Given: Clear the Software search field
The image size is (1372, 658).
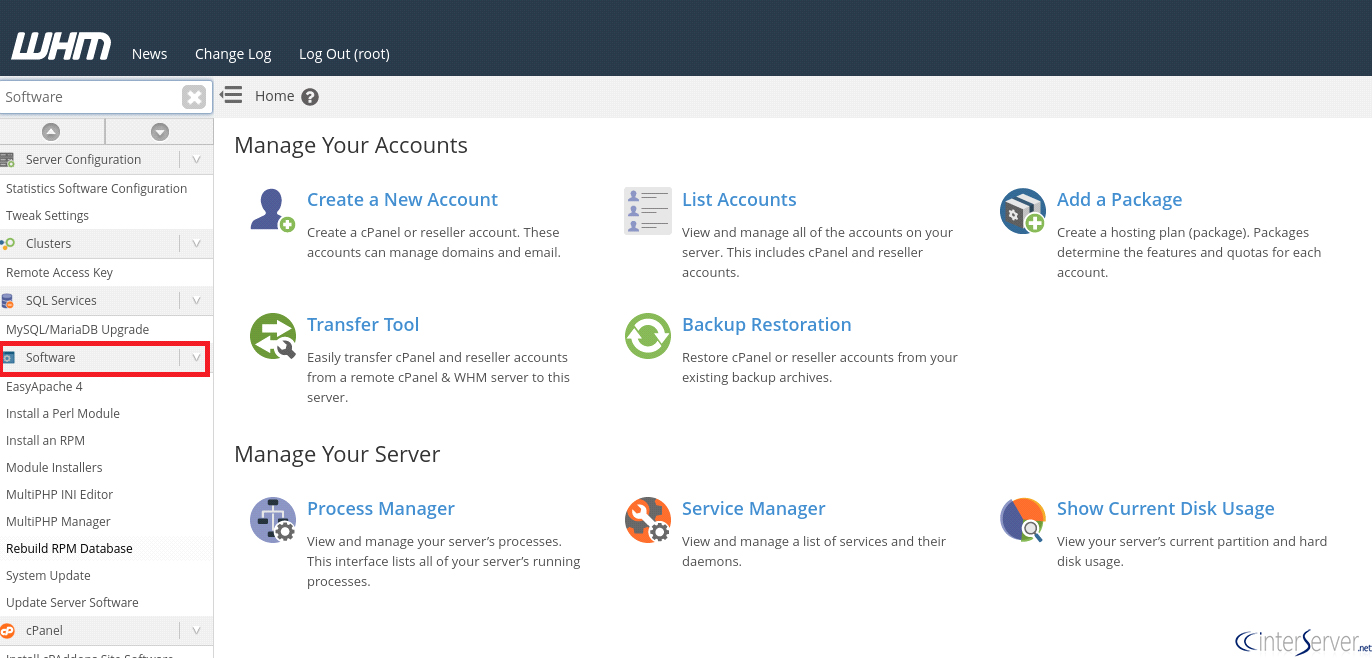Looking at the screenshot, I should [x=194, y=97].
